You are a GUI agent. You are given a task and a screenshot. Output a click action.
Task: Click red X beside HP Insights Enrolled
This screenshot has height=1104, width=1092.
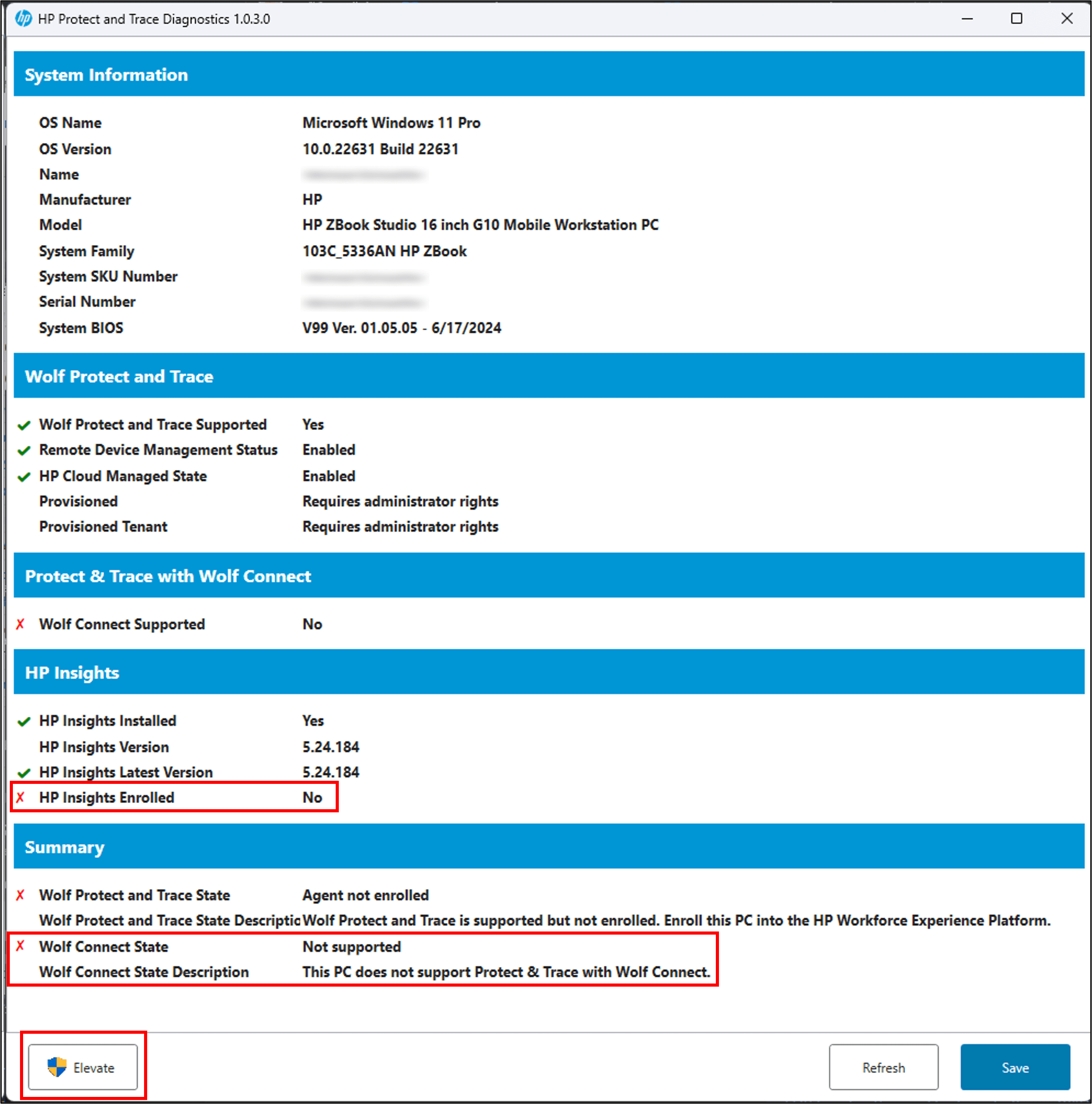coord(20,798)
